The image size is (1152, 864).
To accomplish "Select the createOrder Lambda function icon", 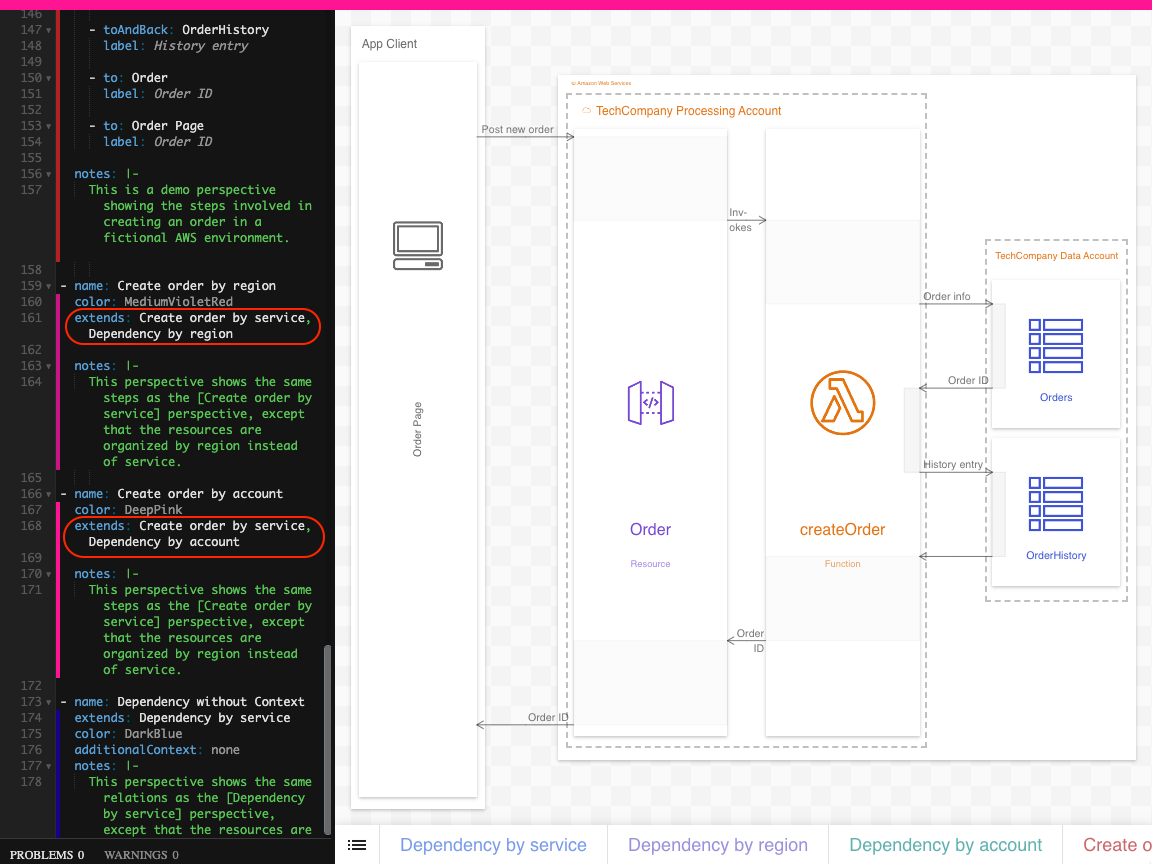I will point(842,403).
